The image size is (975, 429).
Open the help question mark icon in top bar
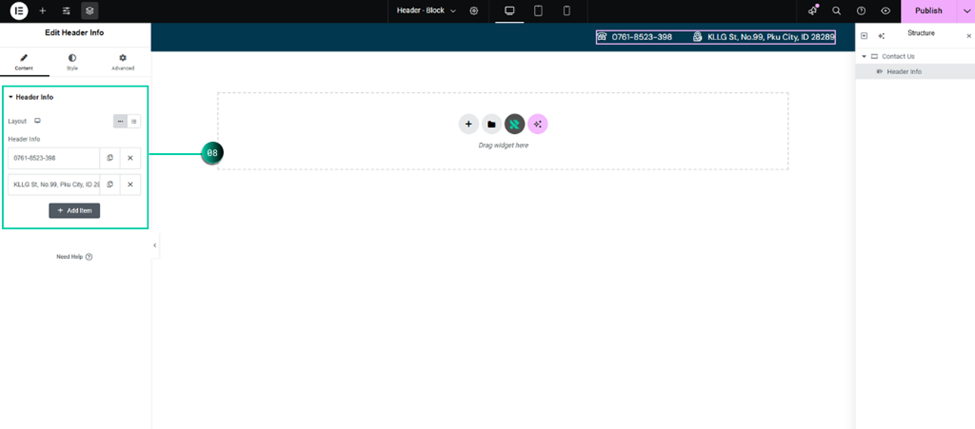click(x=861, y=11)
